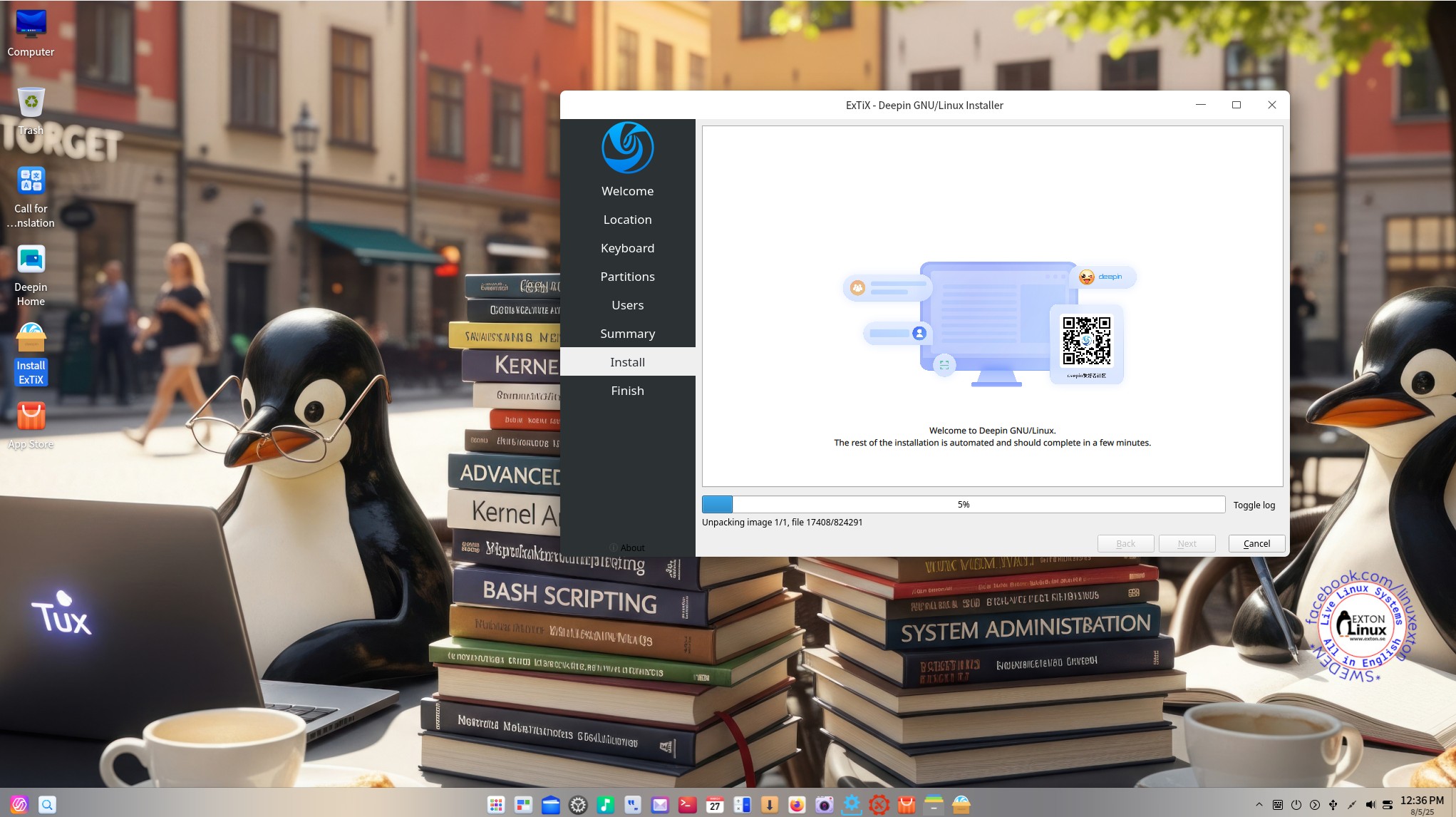Minimize the ExTiX installer window
This screenshot has width=1456, height=817.
pos(1201,105)
